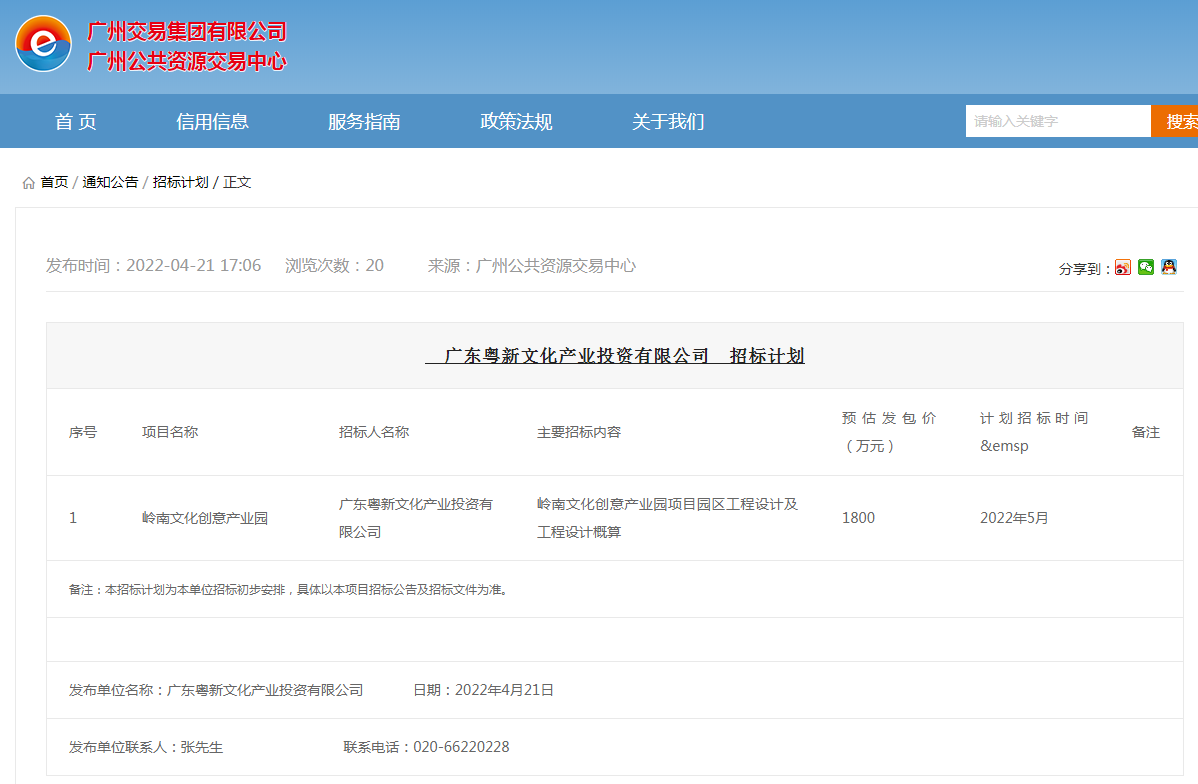
Task: Click the home icon in breadcrumb
Action: pyautogui.click(x=28, y=183)
